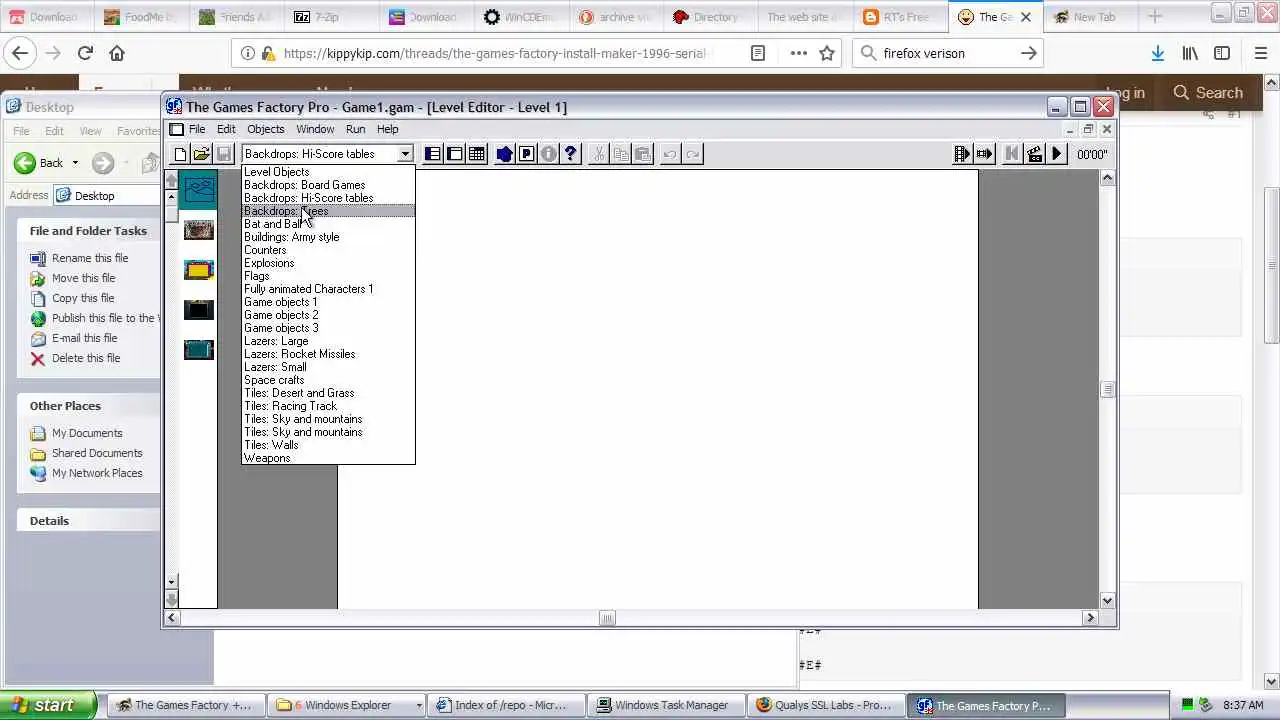
Task: Open the File menu in Games Factory
Action: click(x=197, y=129)
